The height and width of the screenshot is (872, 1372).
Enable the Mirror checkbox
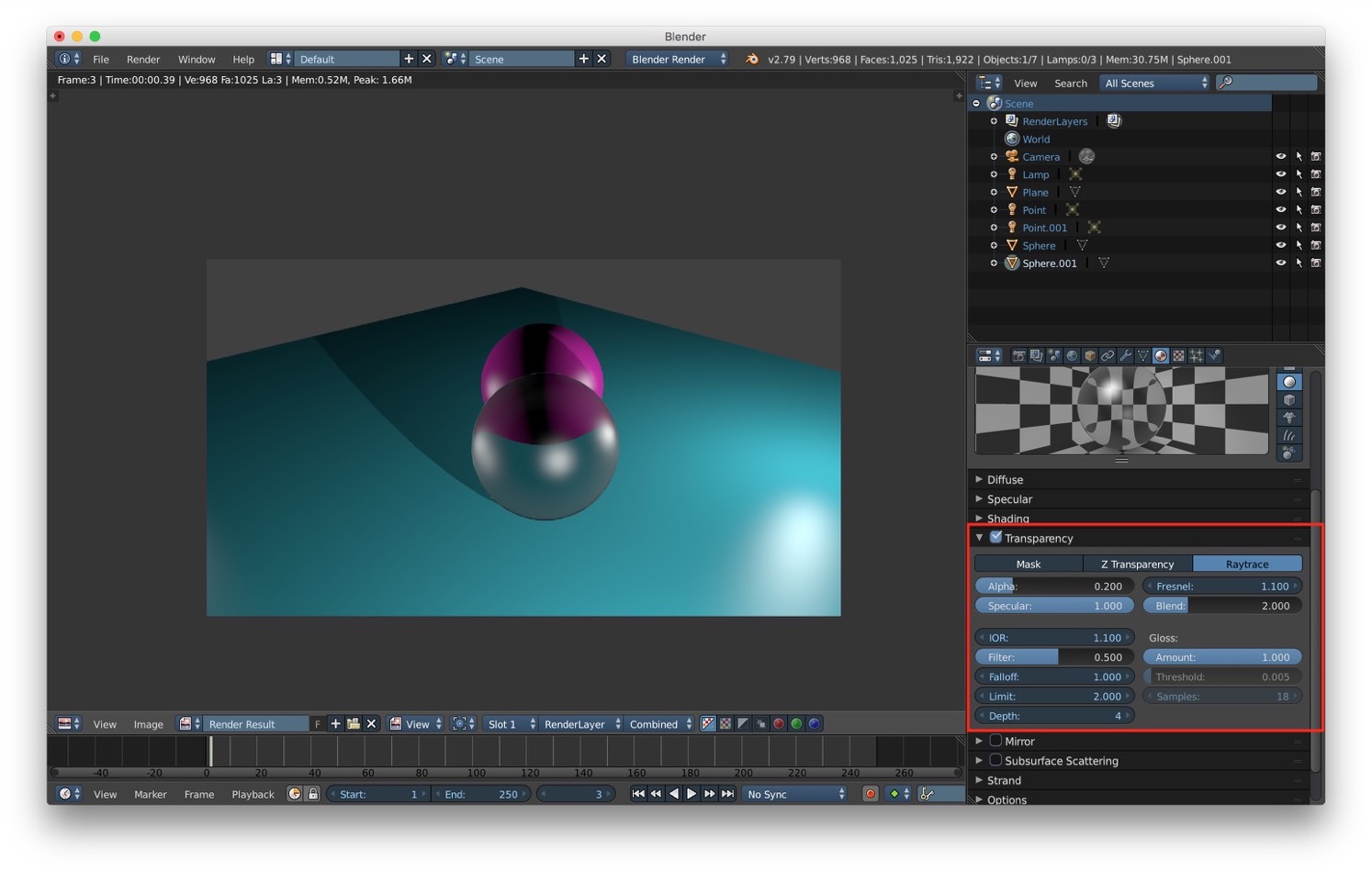click(995, 740)
